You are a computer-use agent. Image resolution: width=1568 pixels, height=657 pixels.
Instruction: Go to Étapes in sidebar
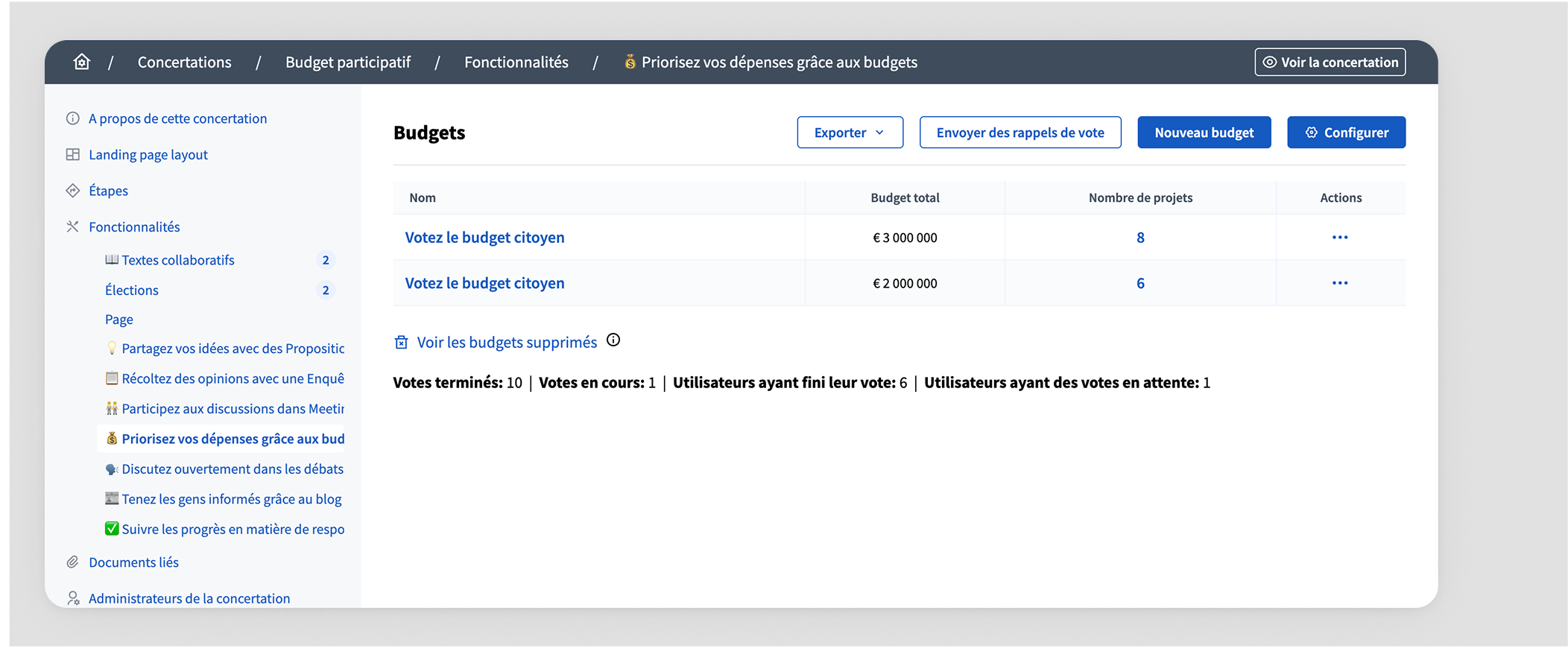click(x=108, y=191)
